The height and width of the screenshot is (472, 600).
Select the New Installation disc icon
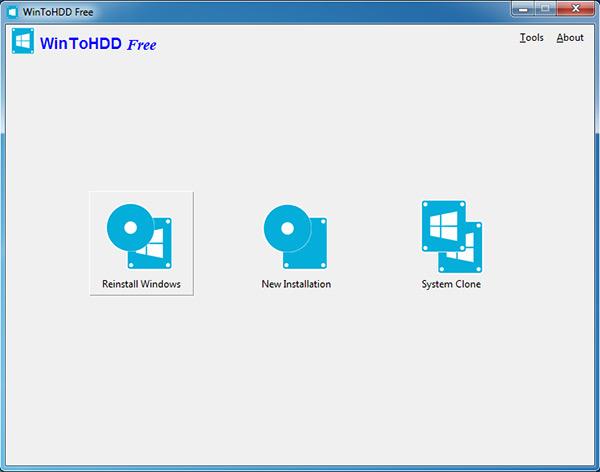coord(295,237)
